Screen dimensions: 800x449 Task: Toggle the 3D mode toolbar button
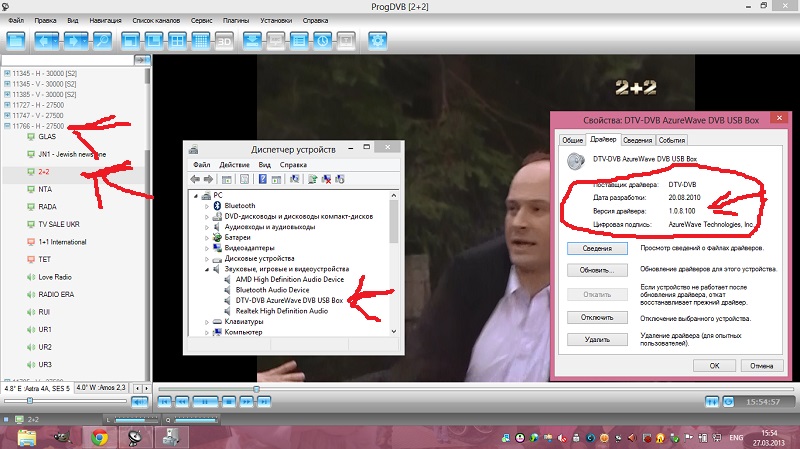point(224,40)
